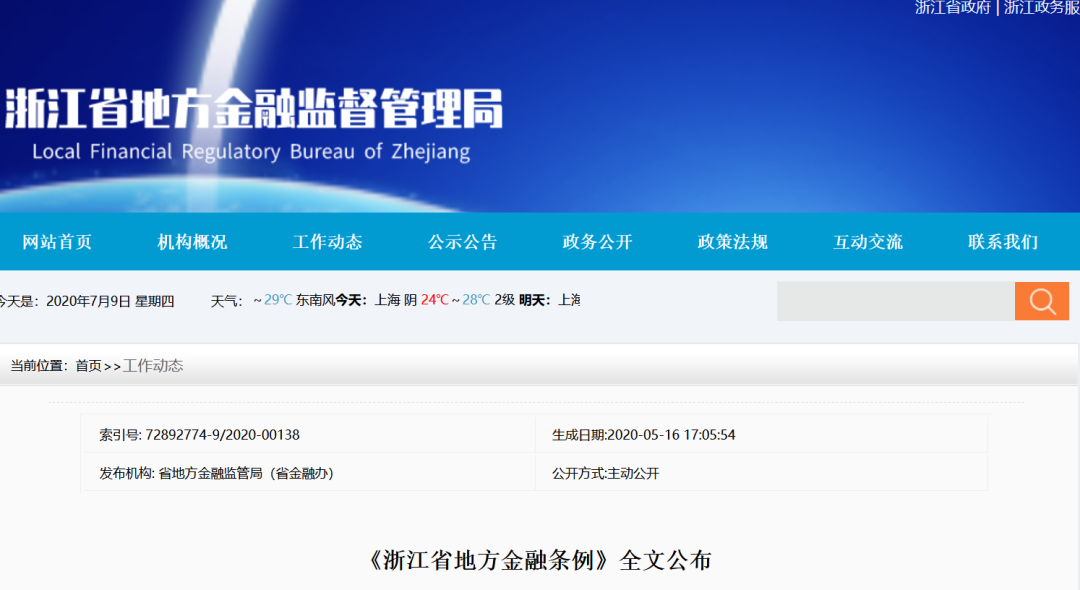Select 联系我们 in the navigation bar
This screenshot has width=1080, height=590.
click(x=1003, y=242)
